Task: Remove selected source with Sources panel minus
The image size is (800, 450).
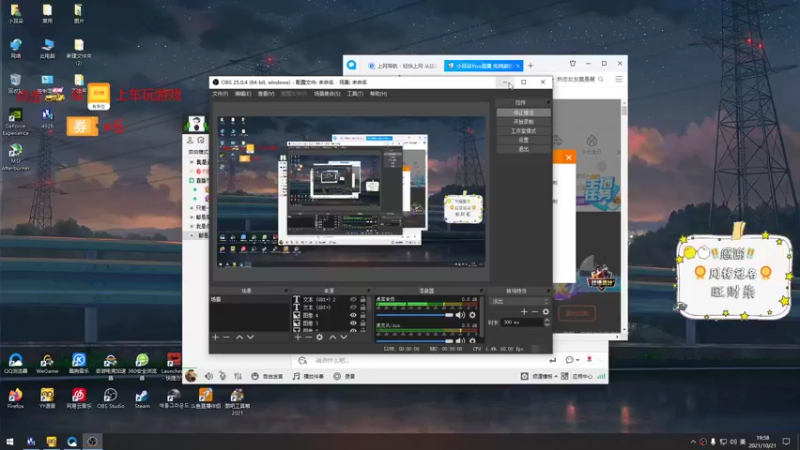Action: tap(308, 337)
